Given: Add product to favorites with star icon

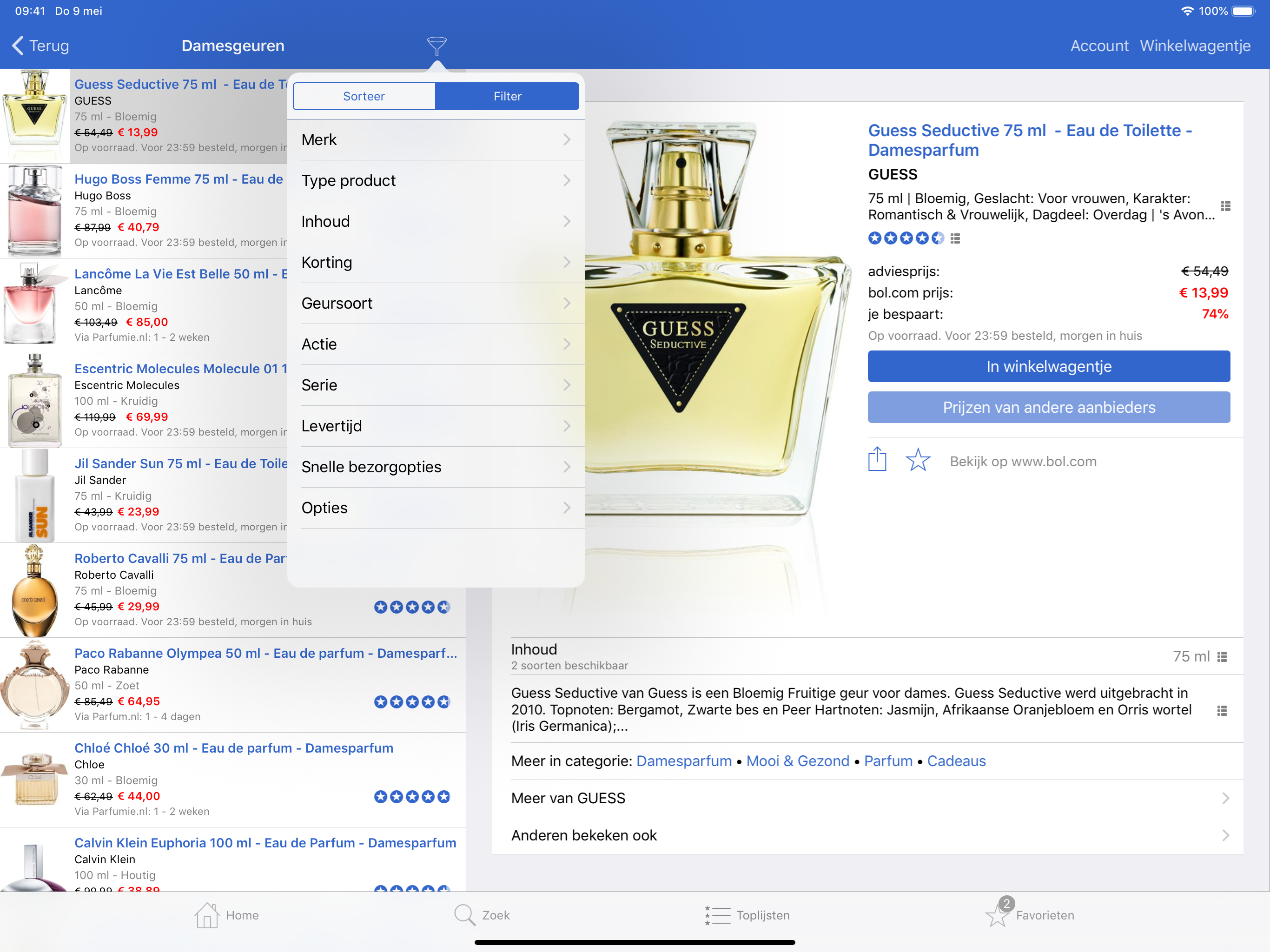Looking at the screenshot, I should (918, 460).
